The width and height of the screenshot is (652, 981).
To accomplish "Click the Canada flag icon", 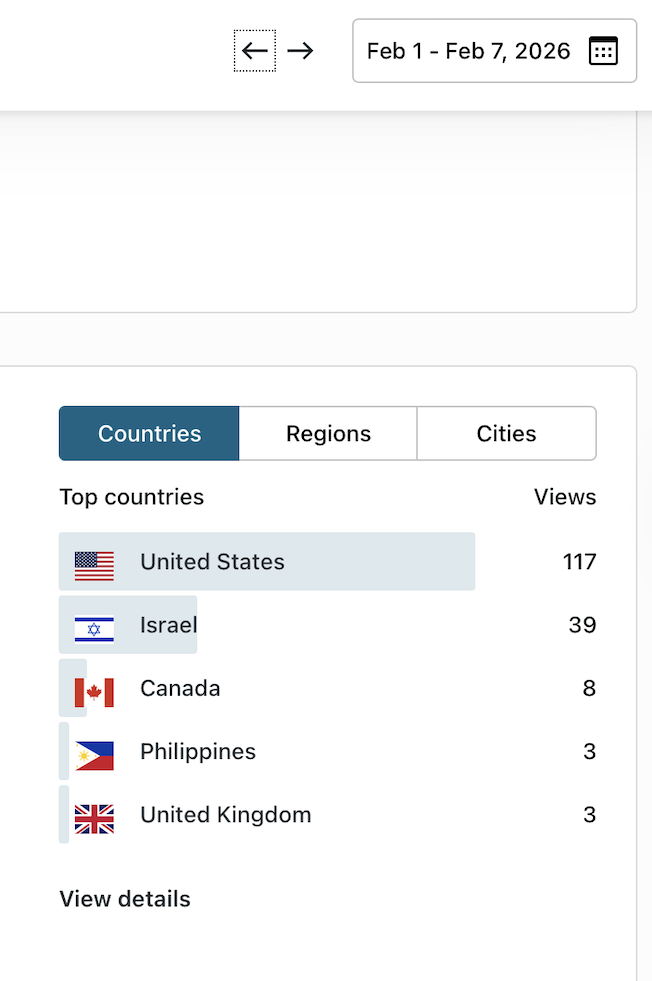I will click(x=94, y=691).
